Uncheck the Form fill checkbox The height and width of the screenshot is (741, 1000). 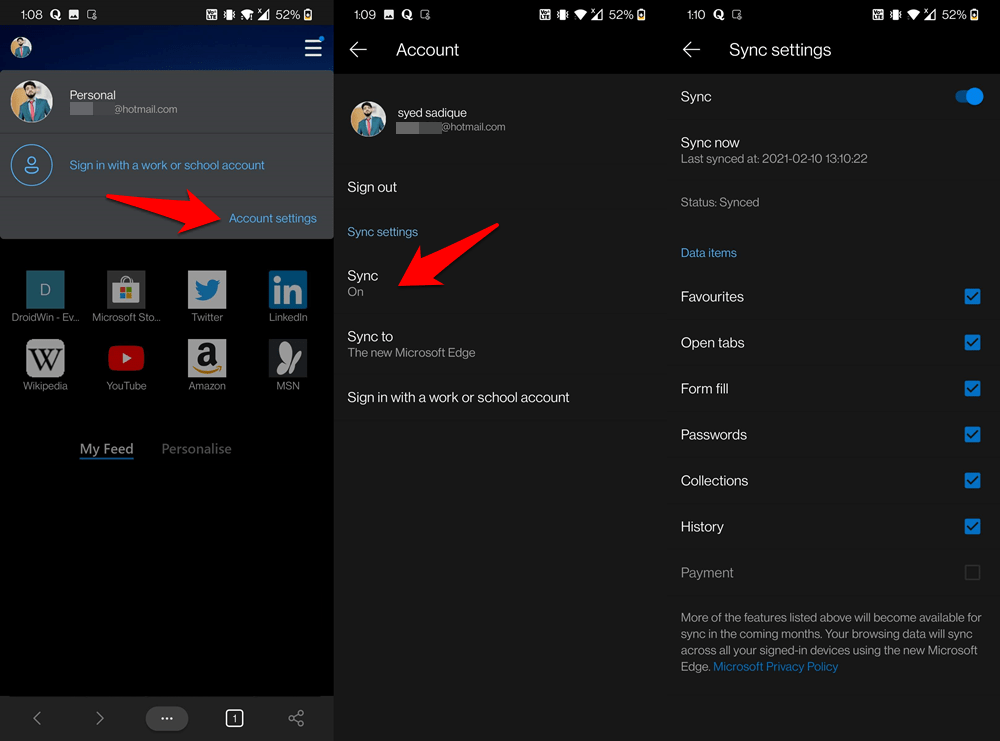[972, 388]
